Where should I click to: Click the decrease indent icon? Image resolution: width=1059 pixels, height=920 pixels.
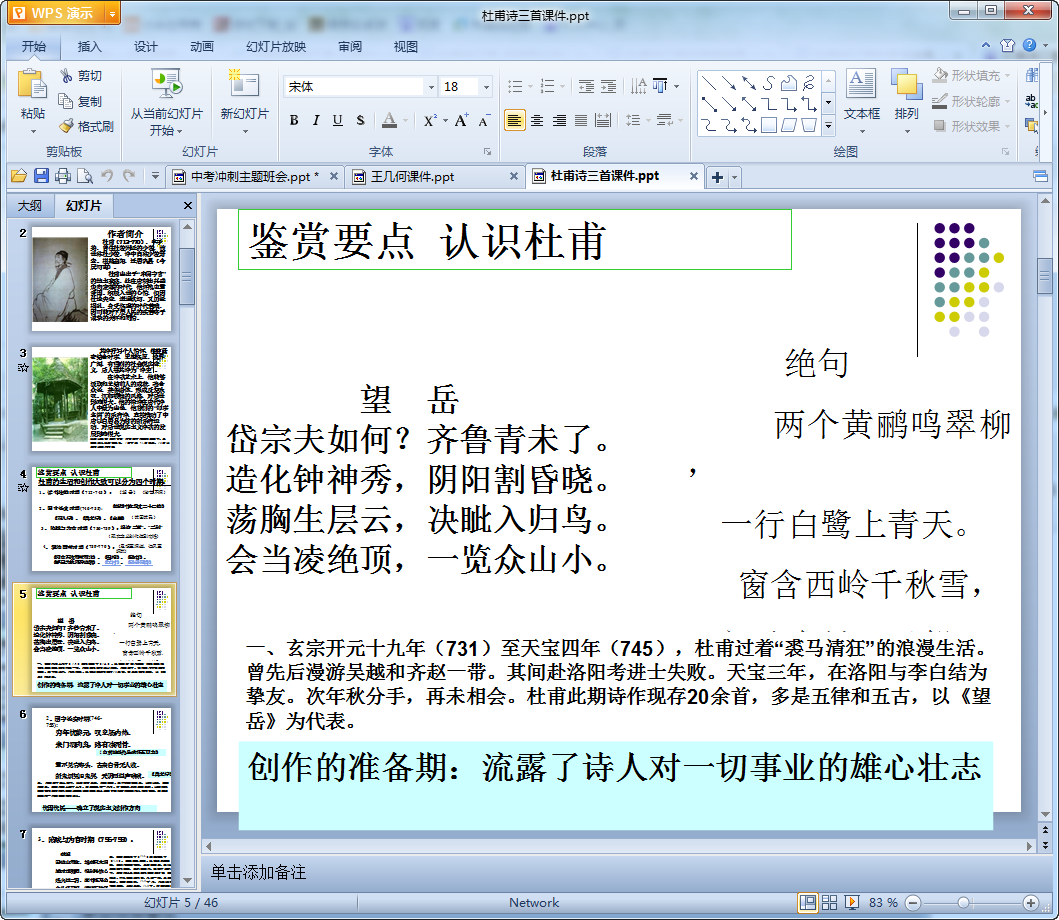(x=586, y=86)
